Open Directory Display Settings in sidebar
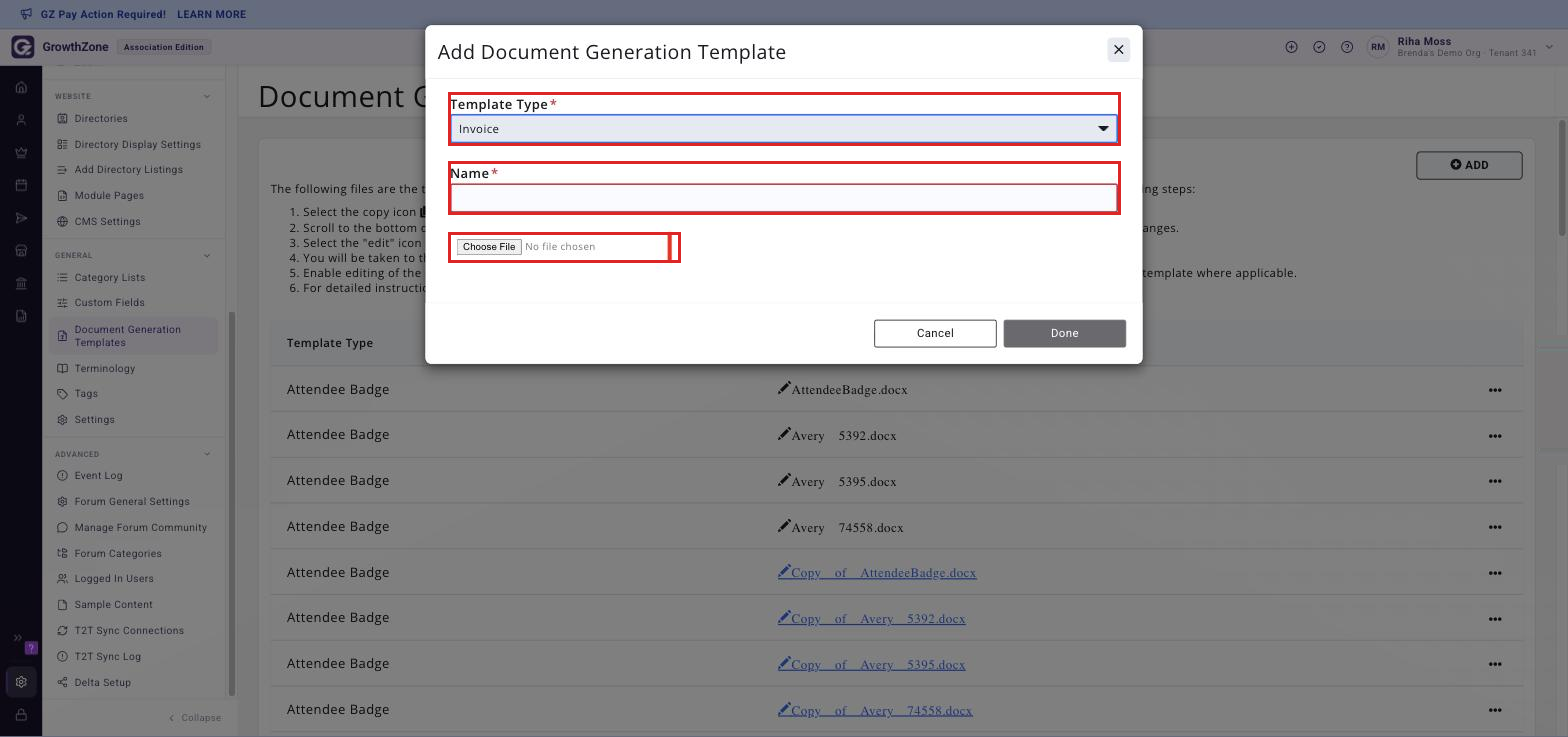The image size is (1568, 737). coord(137,144)
